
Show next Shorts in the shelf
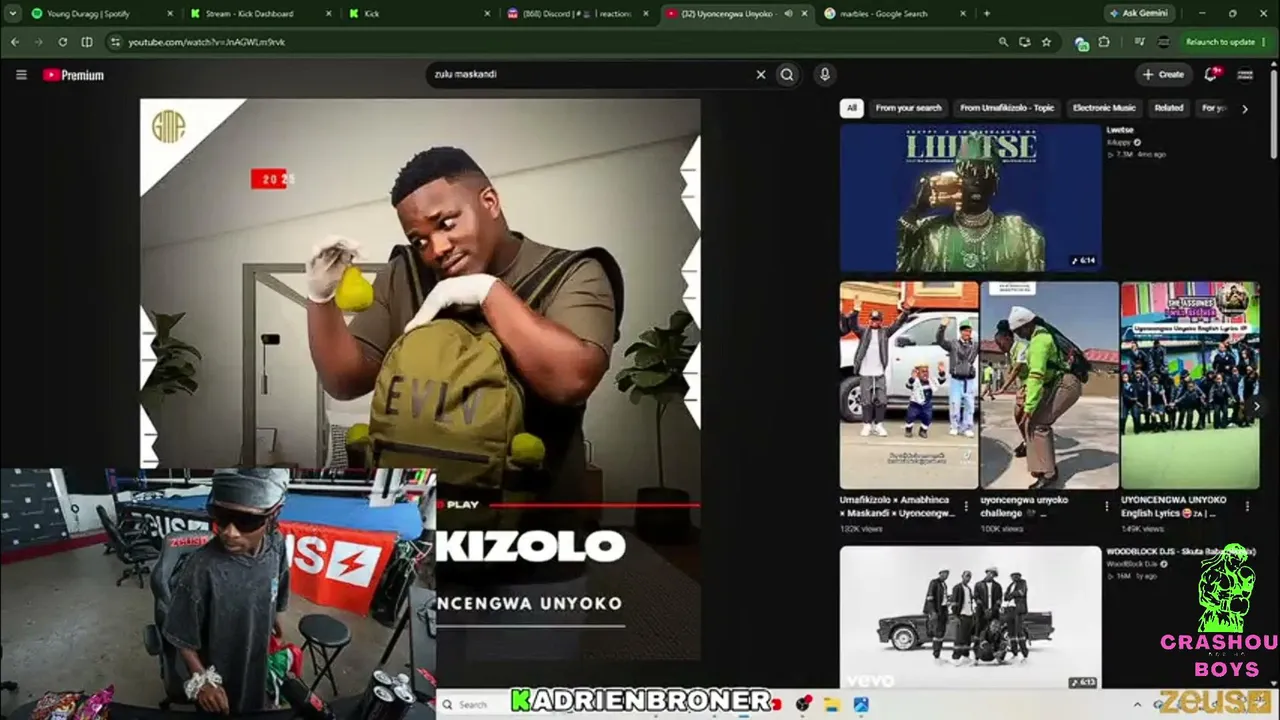(1257, 406)
